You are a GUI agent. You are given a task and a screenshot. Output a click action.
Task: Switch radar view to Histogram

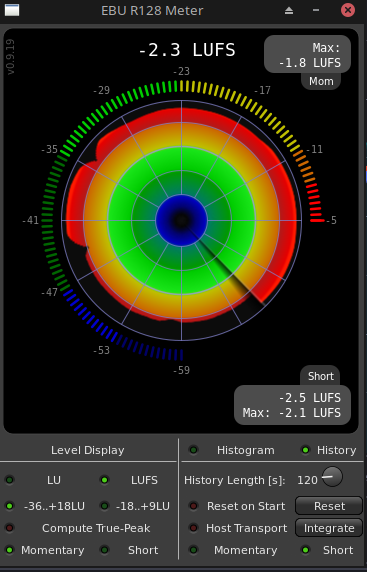(232, 450)
